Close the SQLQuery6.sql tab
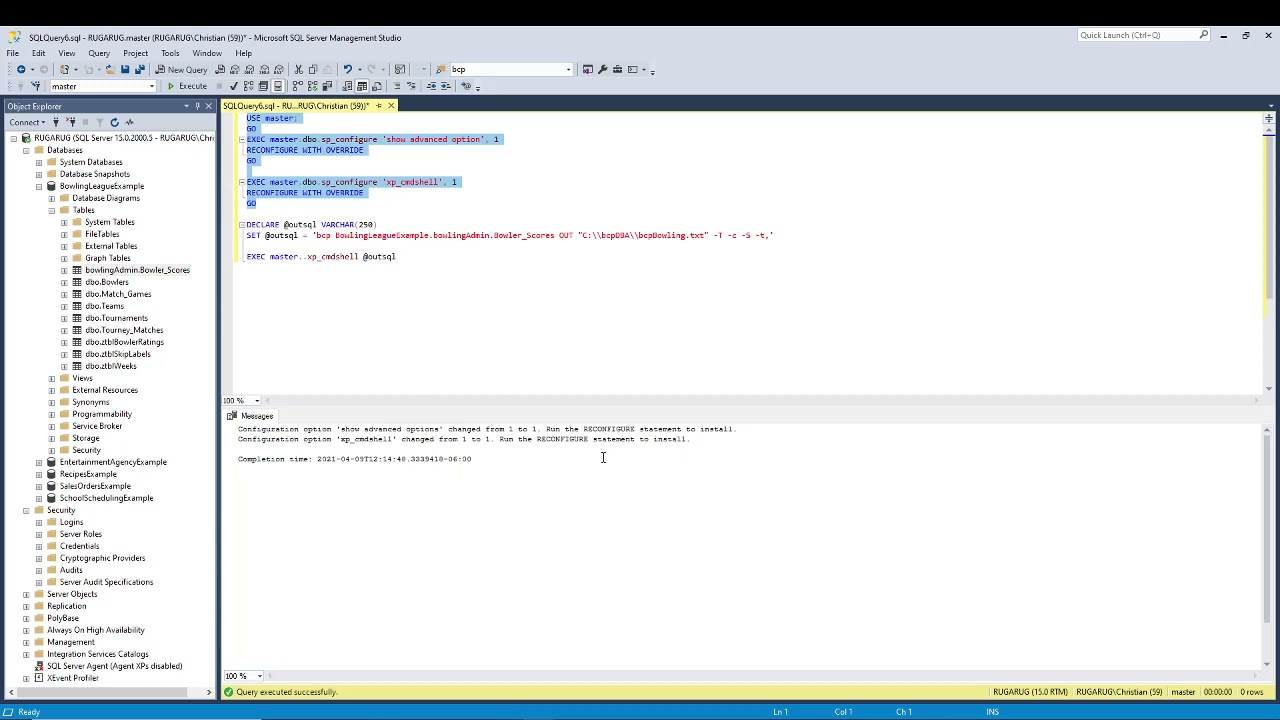 tap(390, 106)
